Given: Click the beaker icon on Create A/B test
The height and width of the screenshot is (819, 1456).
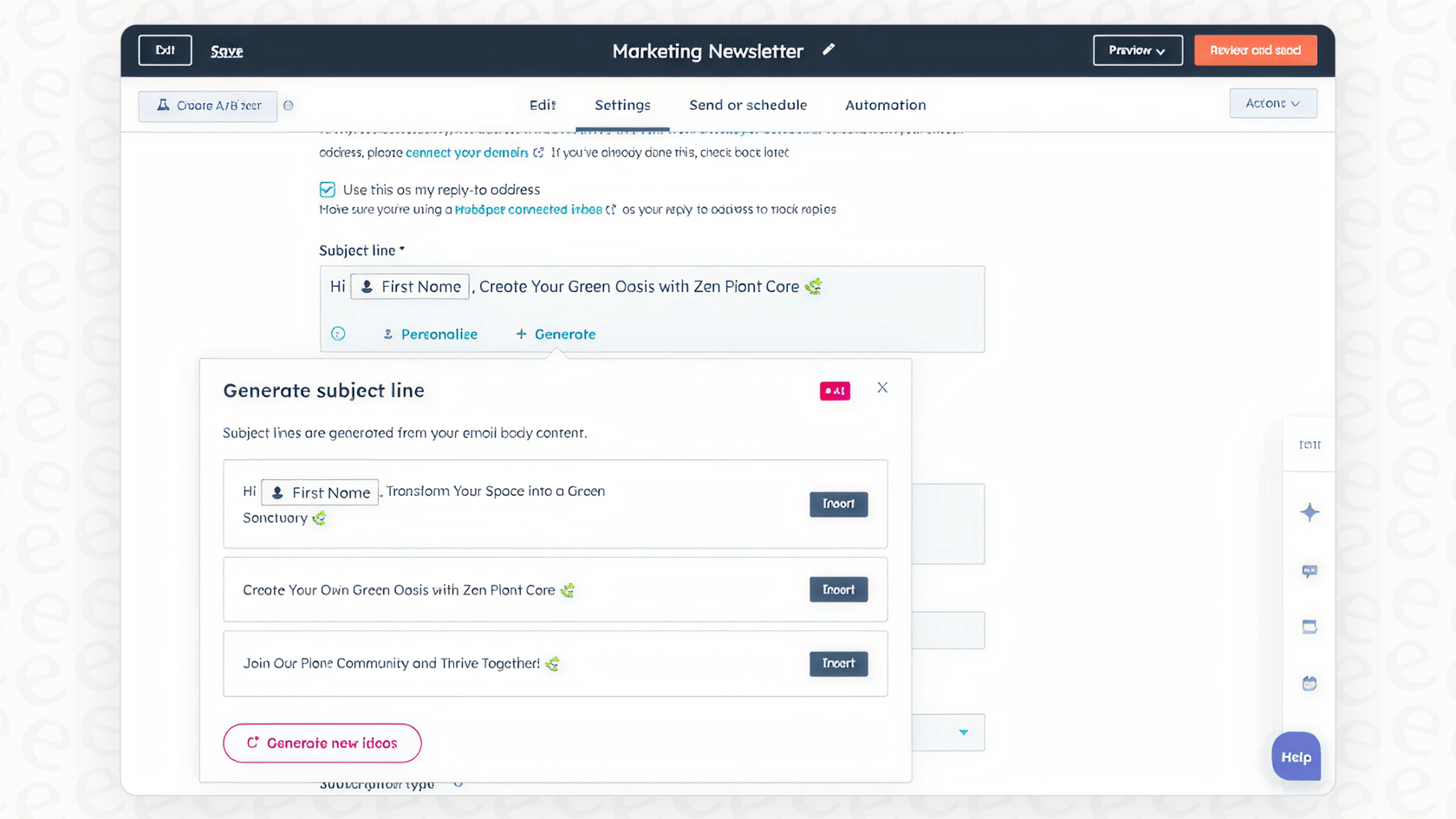Looking at the screenshot, I should (161, 104).
